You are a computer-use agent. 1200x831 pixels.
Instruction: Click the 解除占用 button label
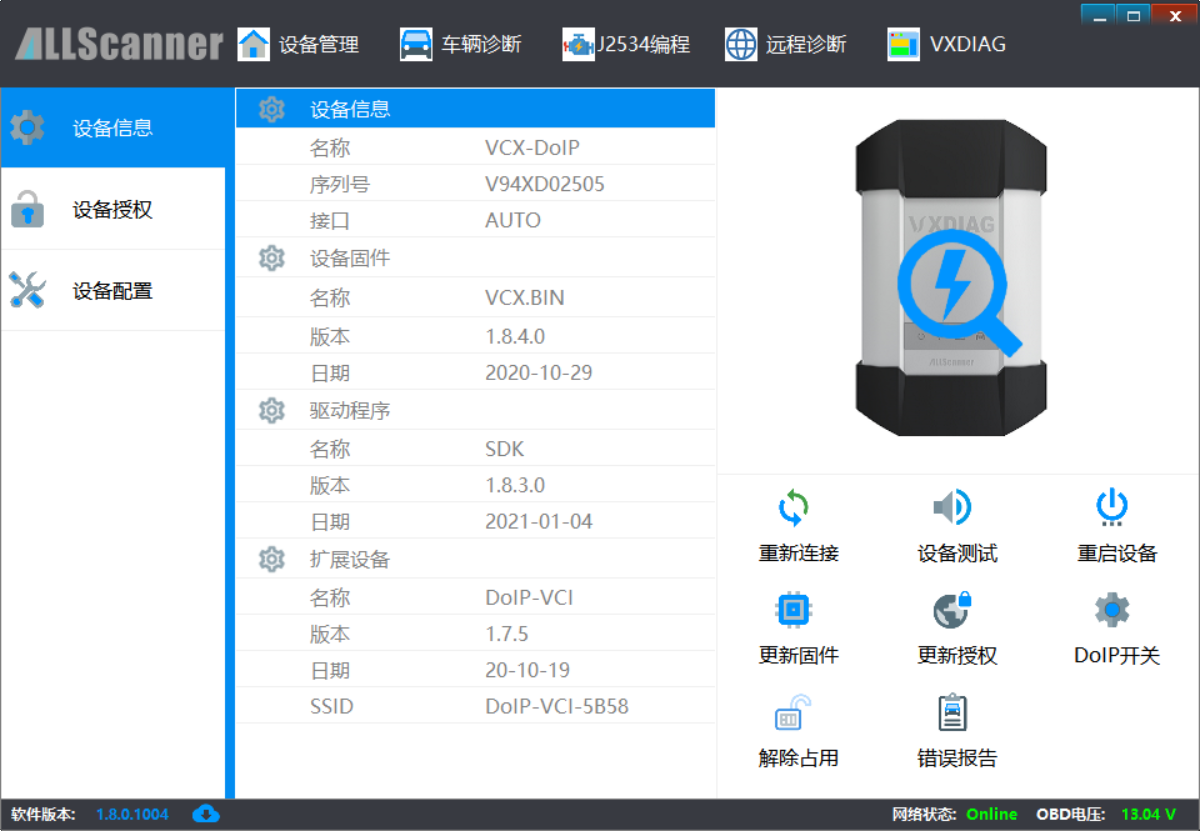coord(798,757)
